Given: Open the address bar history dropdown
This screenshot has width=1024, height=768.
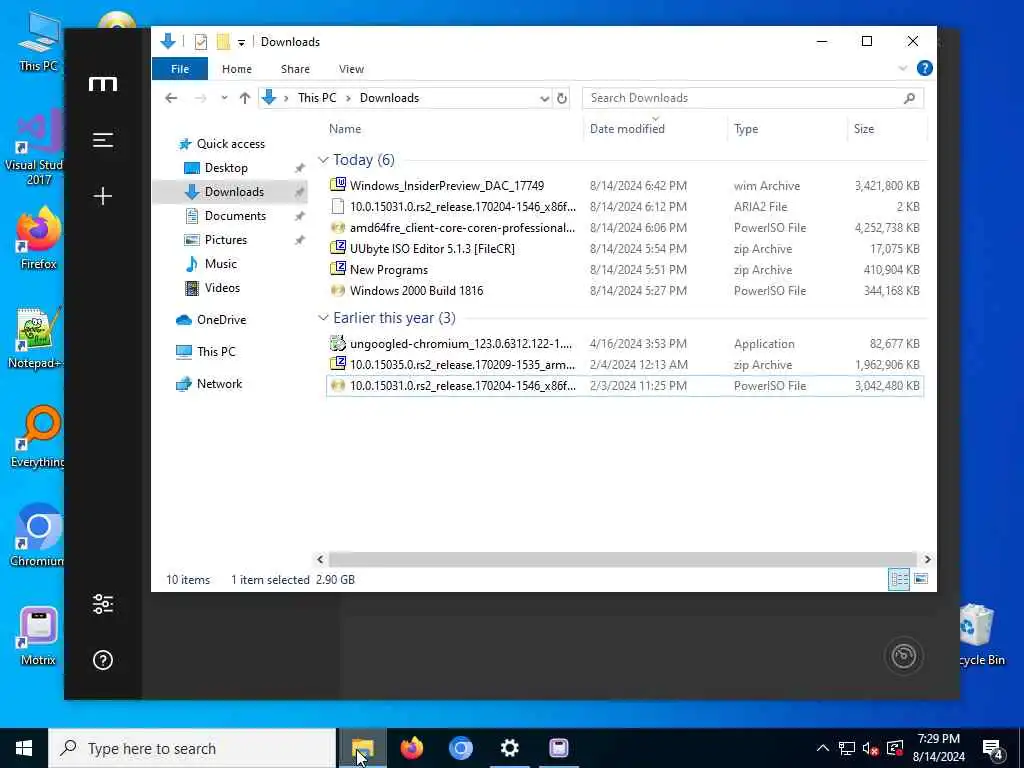Looking at the screenshot, I should pos(544,99).
